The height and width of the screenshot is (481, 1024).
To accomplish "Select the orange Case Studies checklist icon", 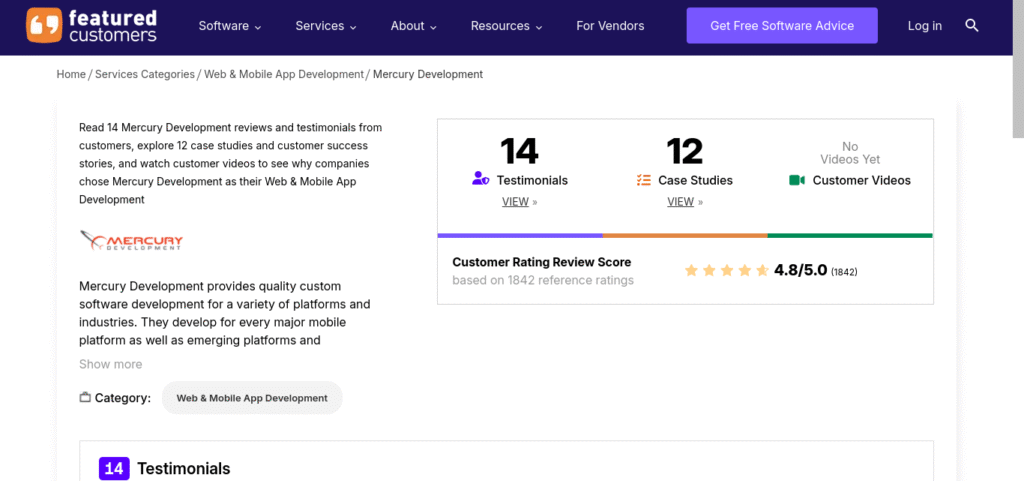I will click(643, 180).
